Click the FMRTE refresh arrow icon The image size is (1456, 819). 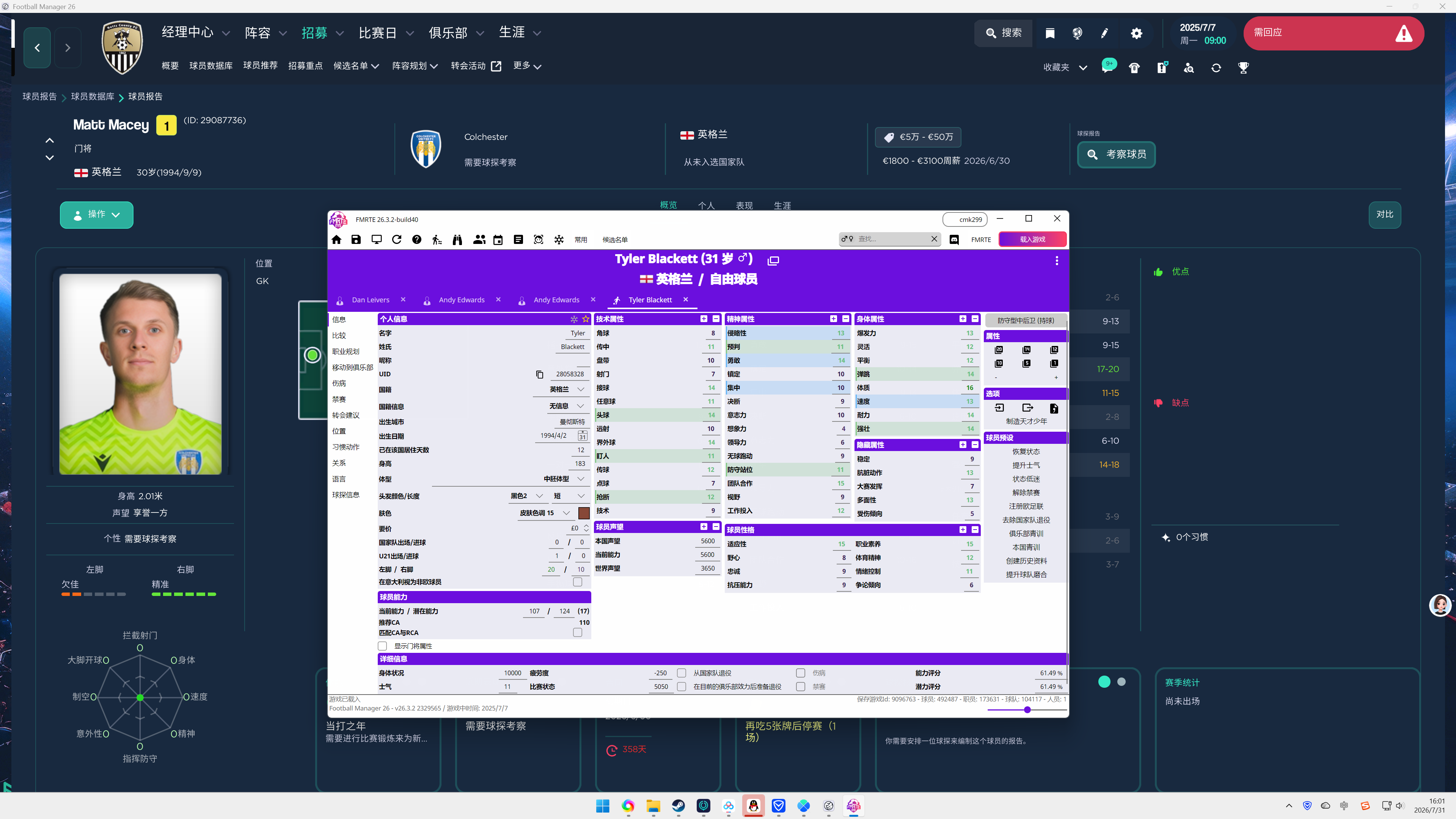397,240
